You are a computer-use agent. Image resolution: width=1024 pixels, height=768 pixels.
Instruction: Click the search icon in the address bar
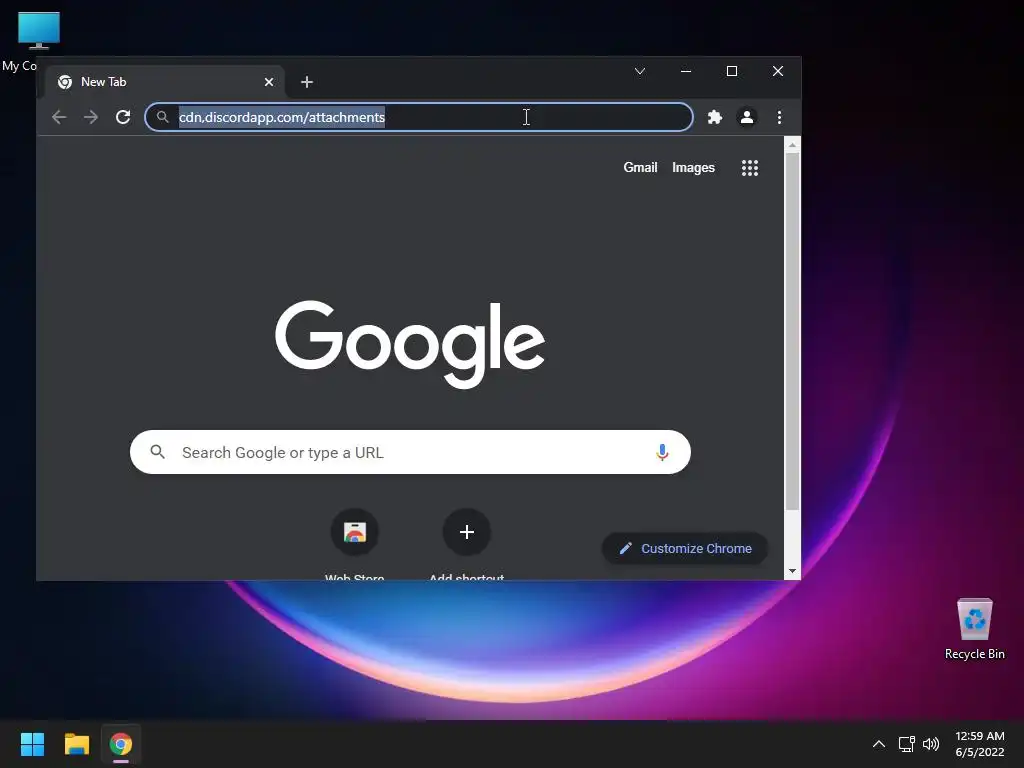pos(163,117)
